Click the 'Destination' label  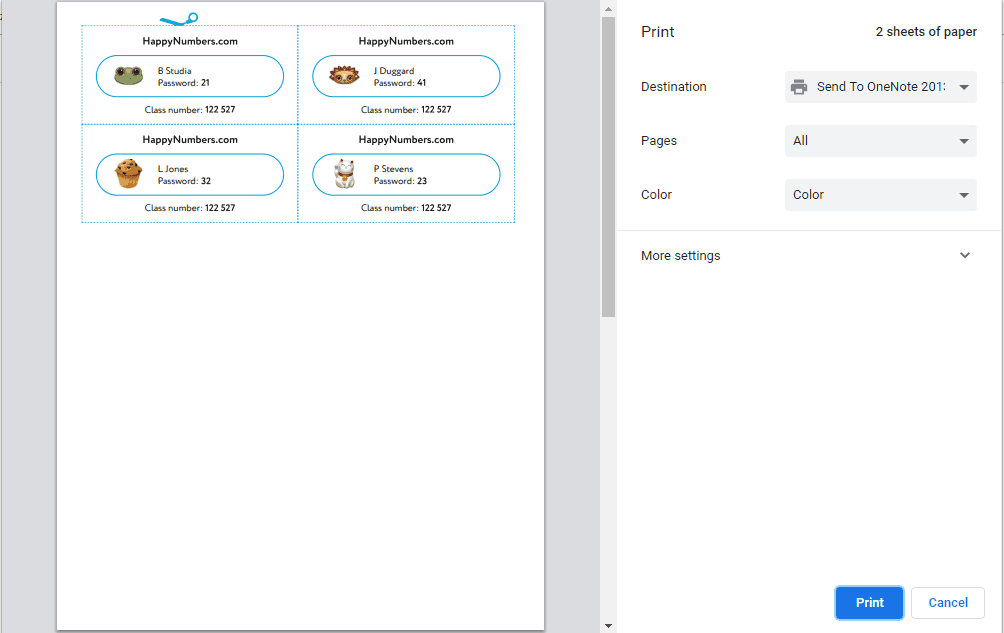click(674, 87)
